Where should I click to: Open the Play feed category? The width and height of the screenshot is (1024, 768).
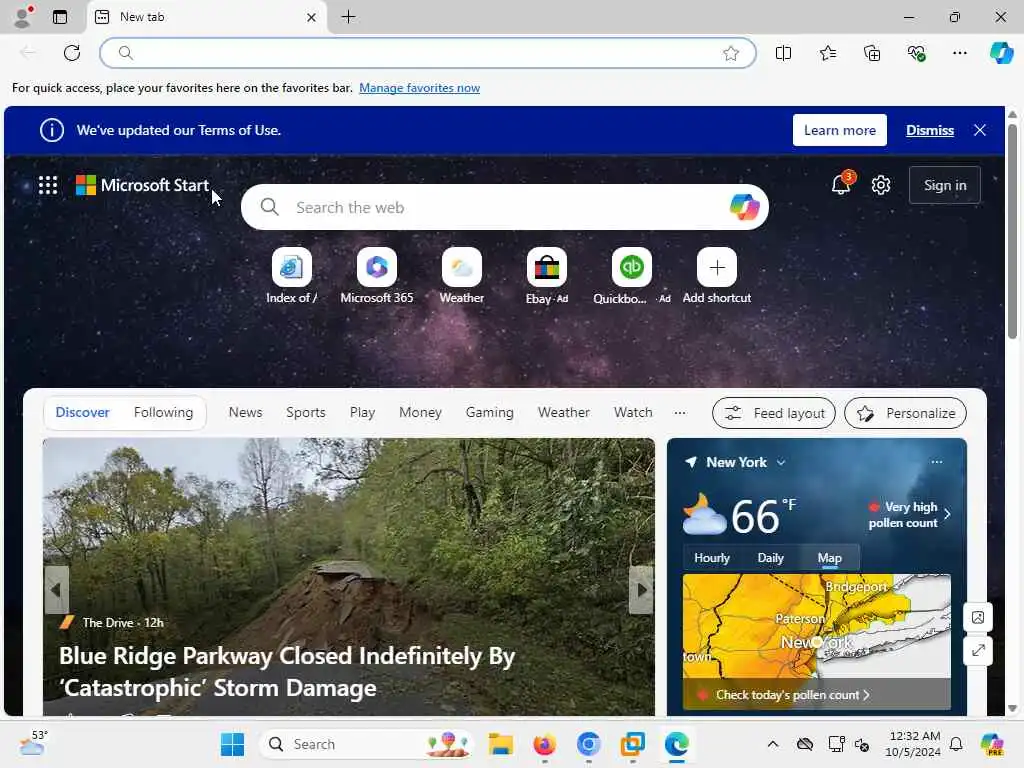click(362, 413)
